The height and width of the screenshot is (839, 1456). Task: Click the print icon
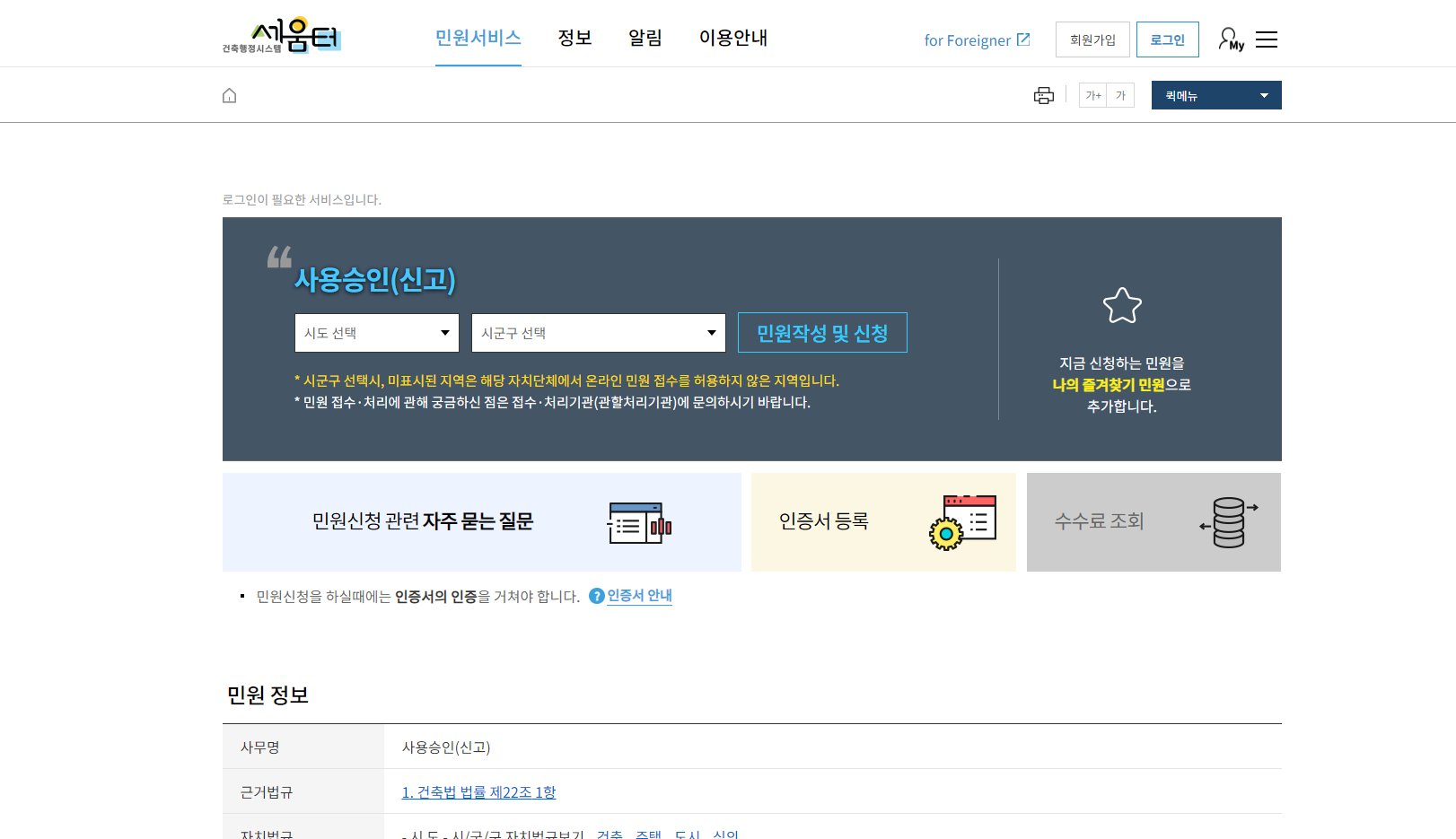point(1043,94)
